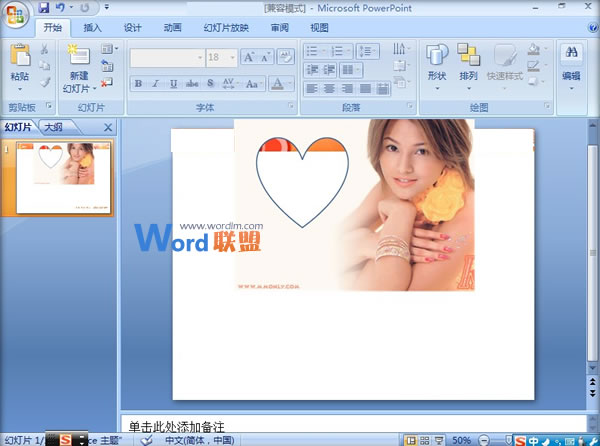
Task: Open character spacing options
Action: point(230,83)
